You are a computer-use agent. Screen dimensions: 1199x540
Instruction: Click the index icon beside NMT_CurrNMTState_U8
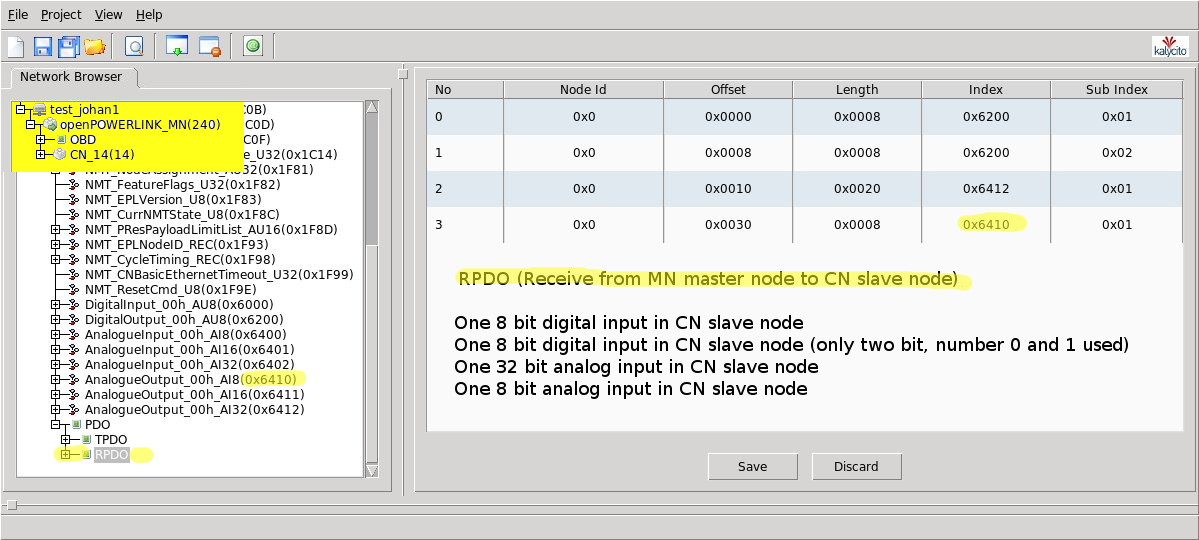pyautogui.click(x=74, y=214)
